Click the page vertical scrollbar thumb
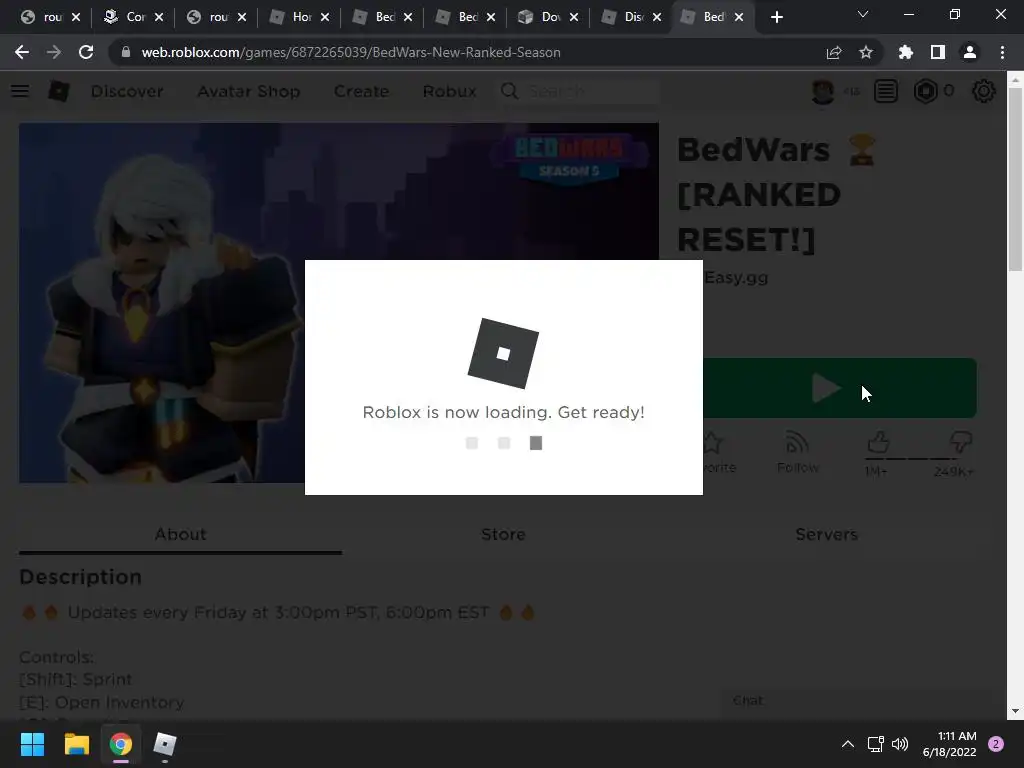Image resolution: width=1024 pixels, height=768 pixels. point(1015,179)
